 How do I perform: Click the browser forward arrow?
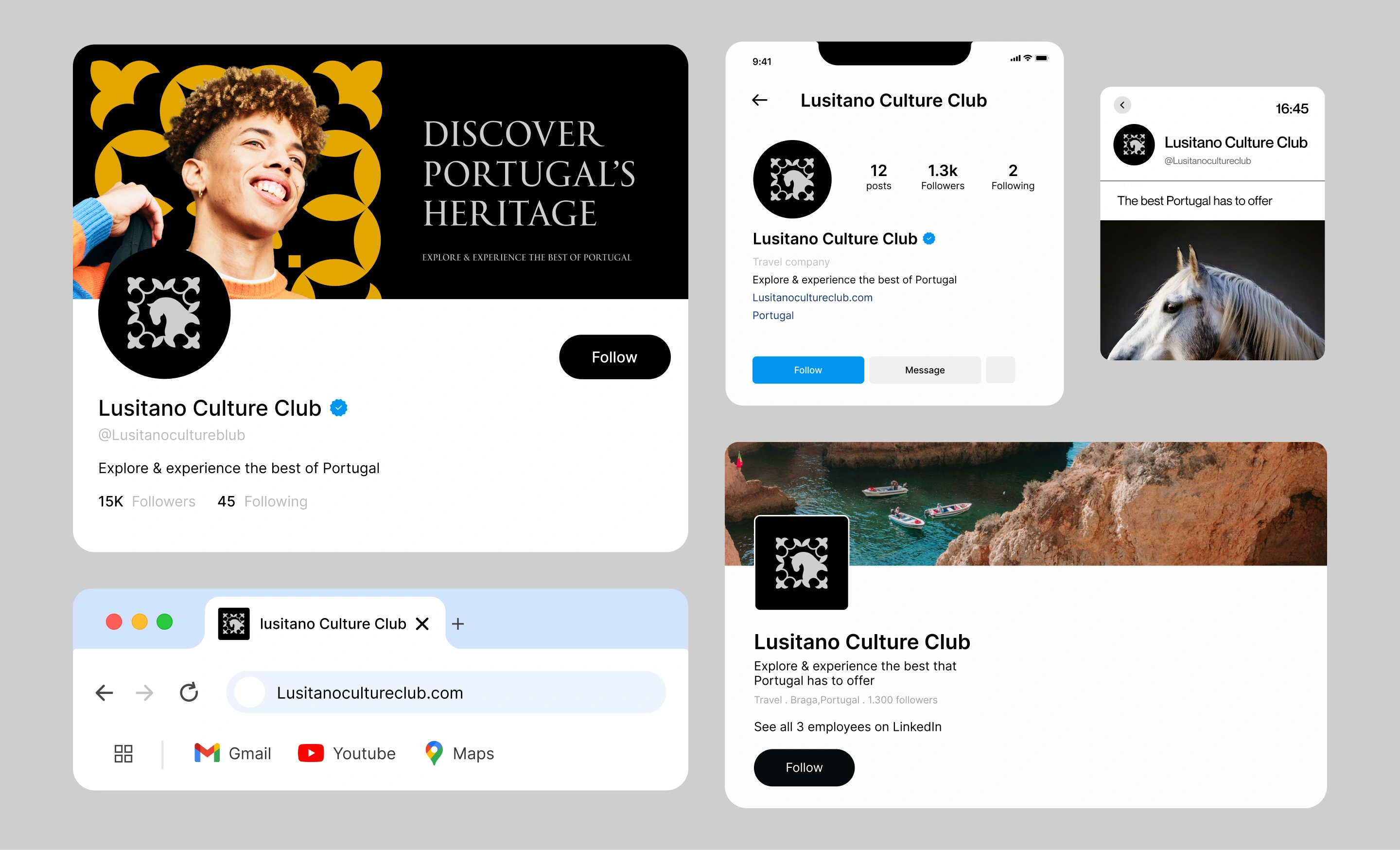coord(145,692)
